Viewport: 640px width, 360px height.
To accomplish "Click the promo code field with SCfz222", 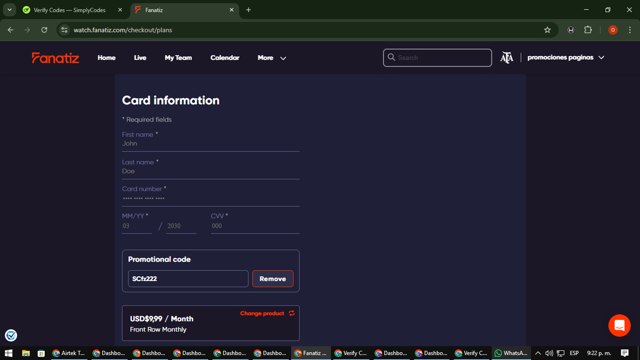I will [x=188, y=279].
